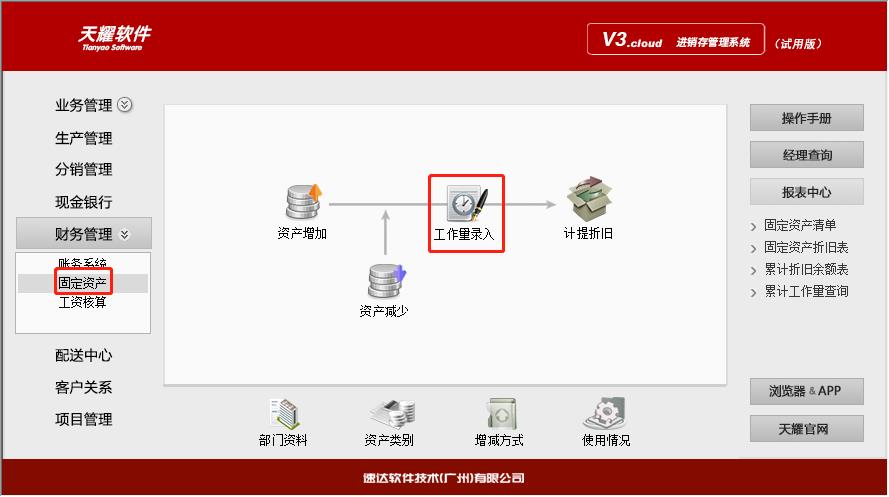Expand the 固定资产清单 report arrow
This screenshot has width=889, height=497.
753,227
